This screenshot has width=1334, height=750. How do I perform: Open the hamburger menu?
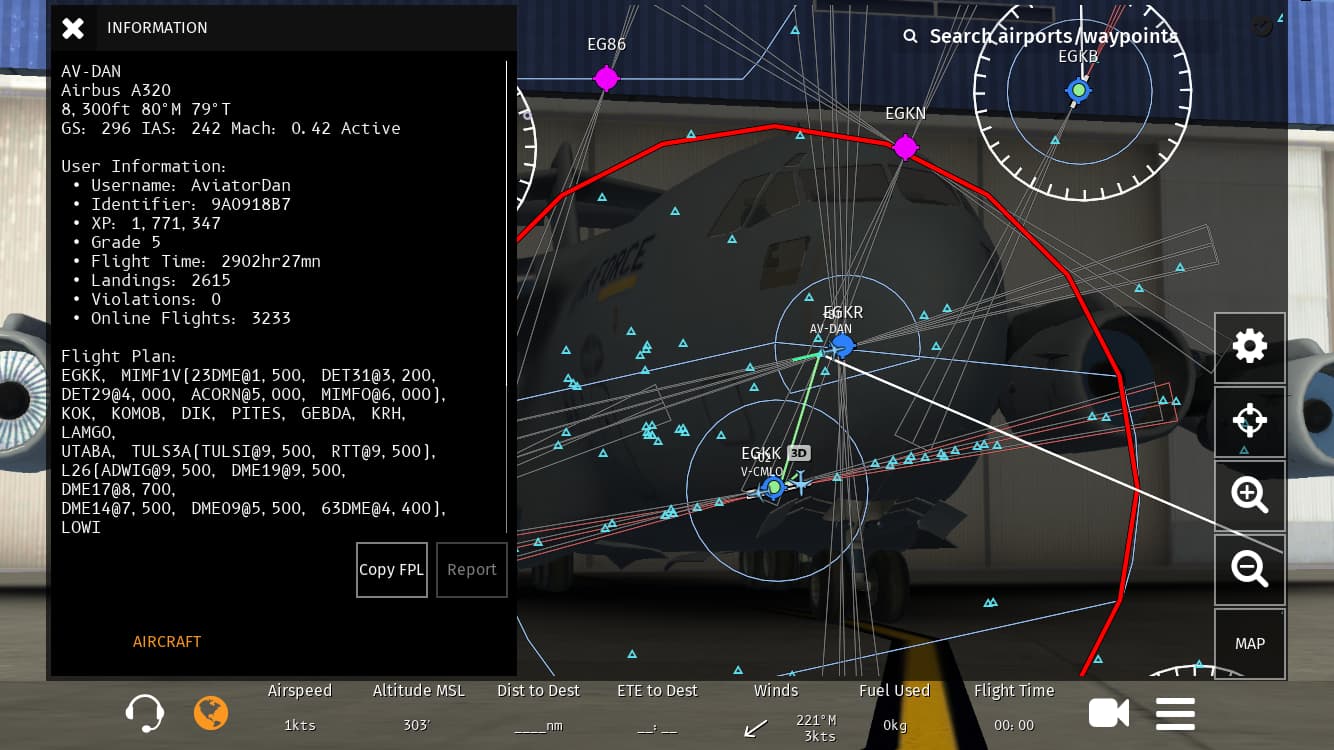[1175, 714]
